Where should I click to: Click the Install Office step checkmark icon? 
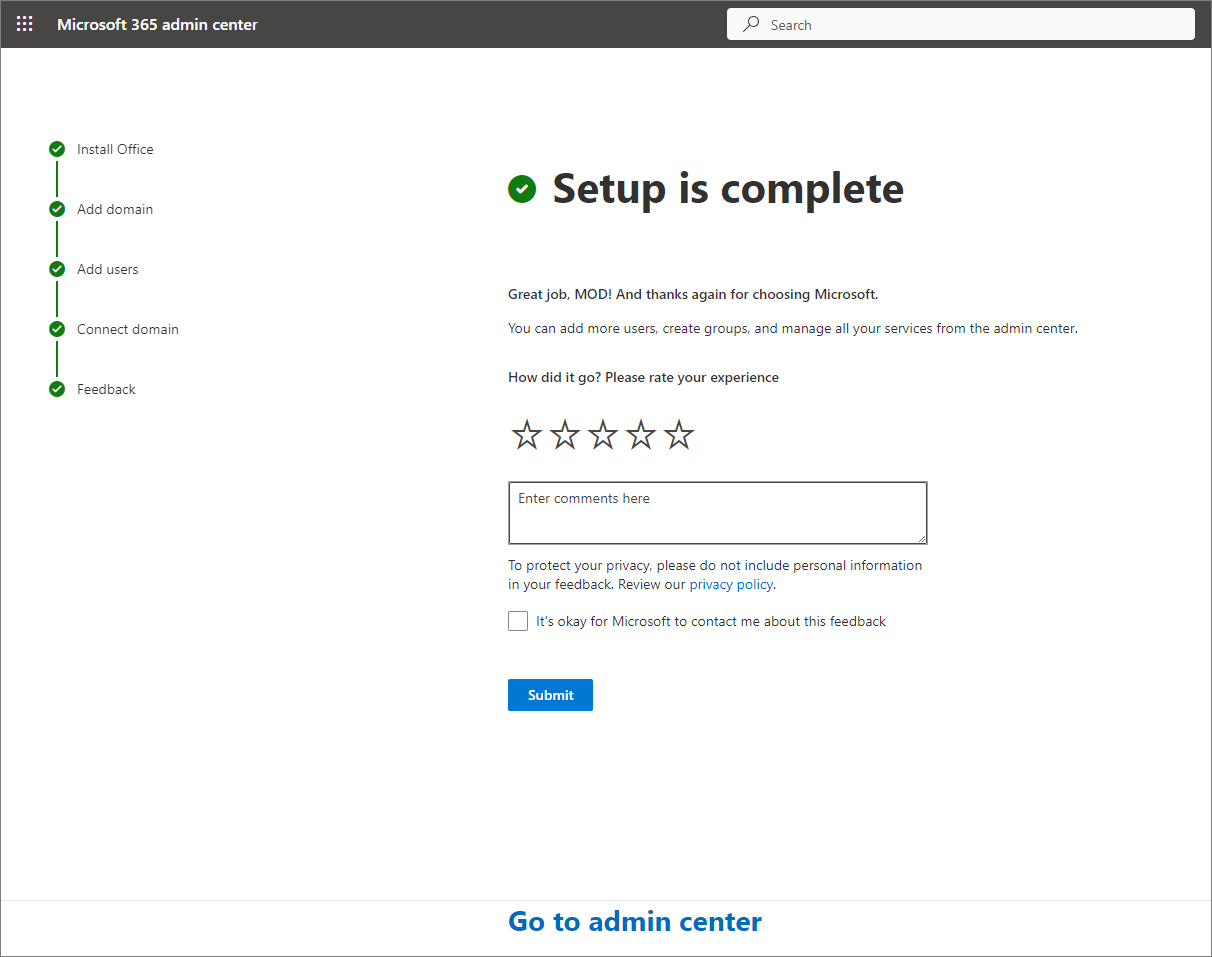pyautogui.click(x=57, y=149)
